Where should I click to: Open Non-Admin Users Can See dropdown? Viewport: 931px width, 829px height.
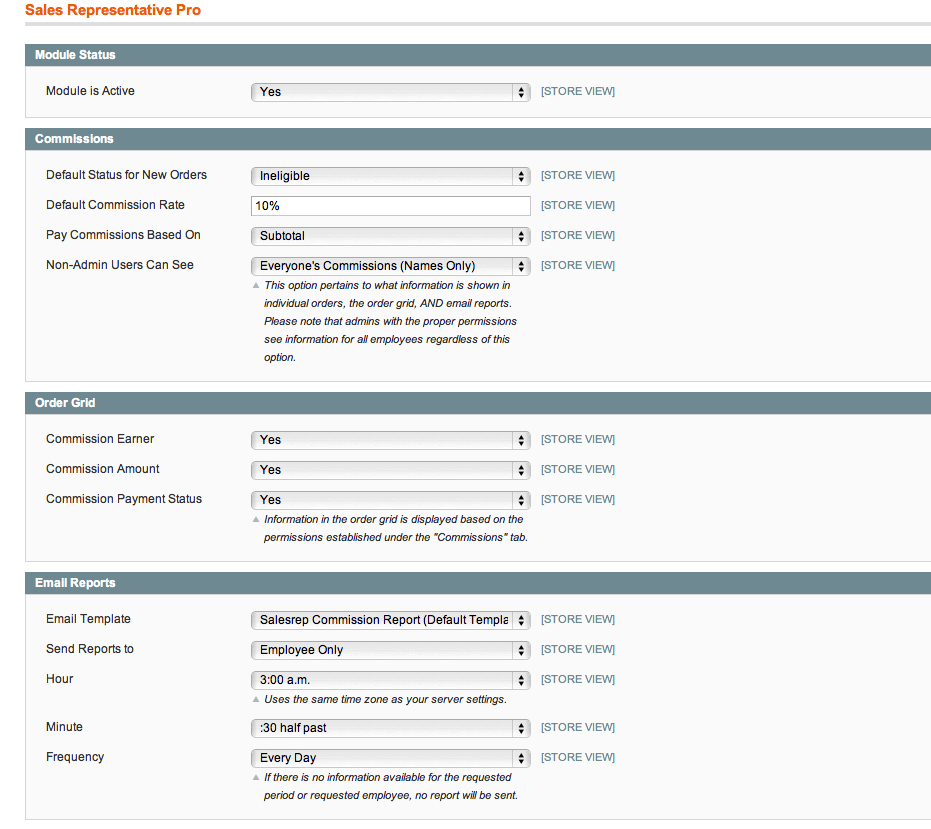[x=390, y=266]
